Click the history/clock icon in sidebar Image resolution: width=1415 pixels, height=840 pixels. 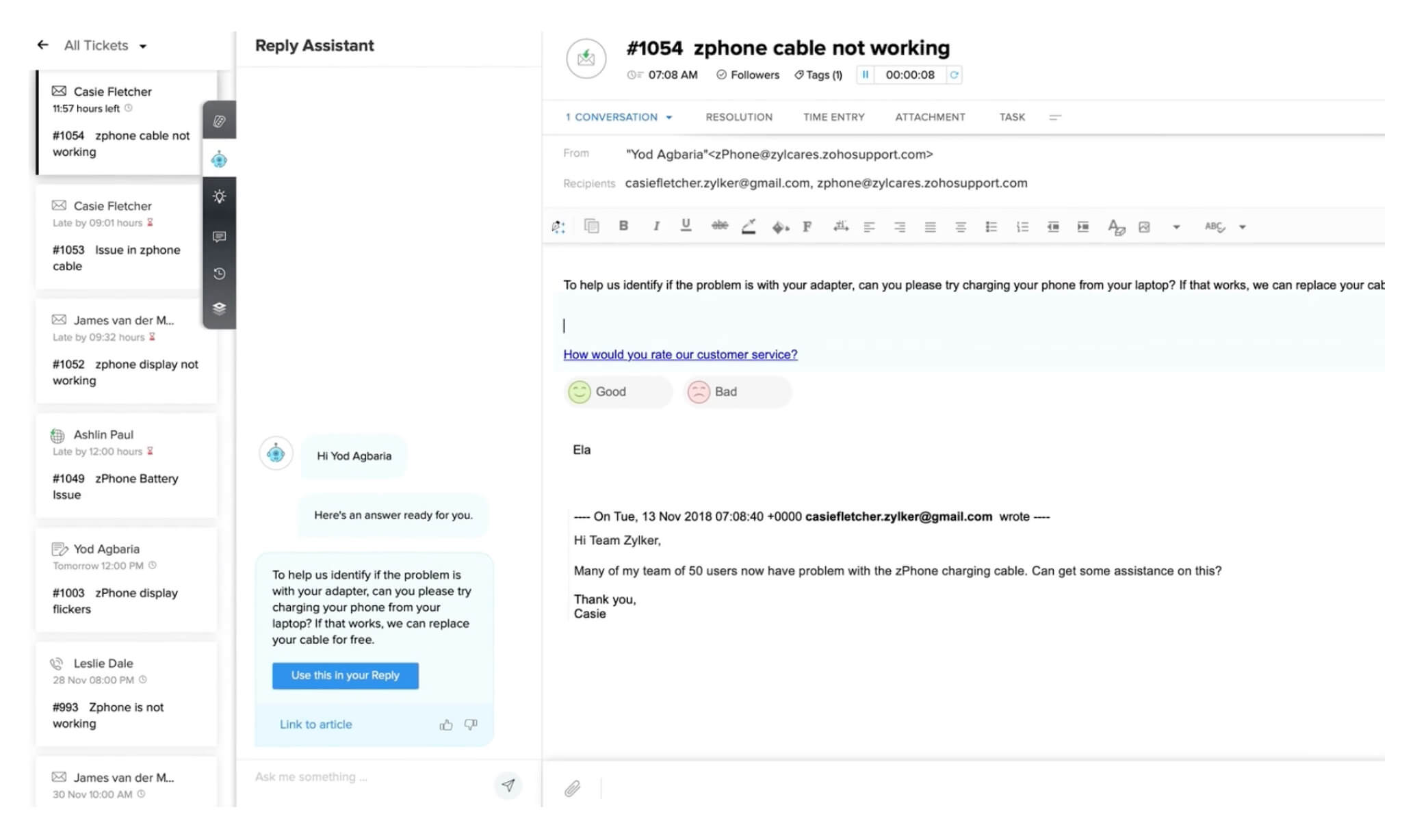click(x=219, y=273)
